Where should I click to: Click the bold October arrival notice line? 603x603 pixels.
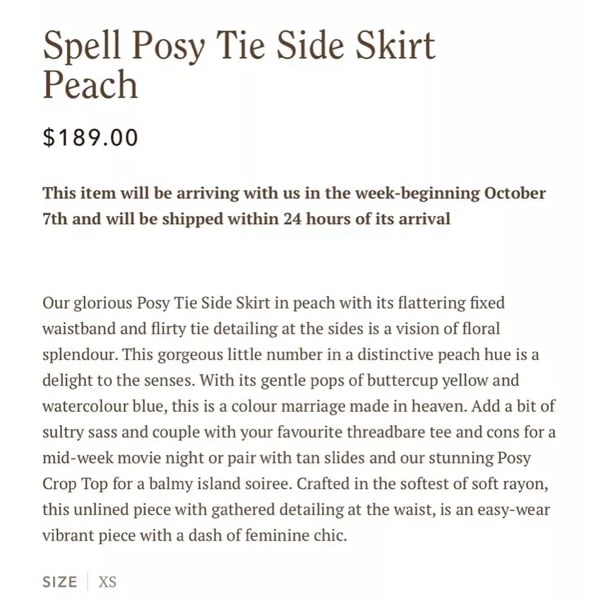[x=294, y=193]
